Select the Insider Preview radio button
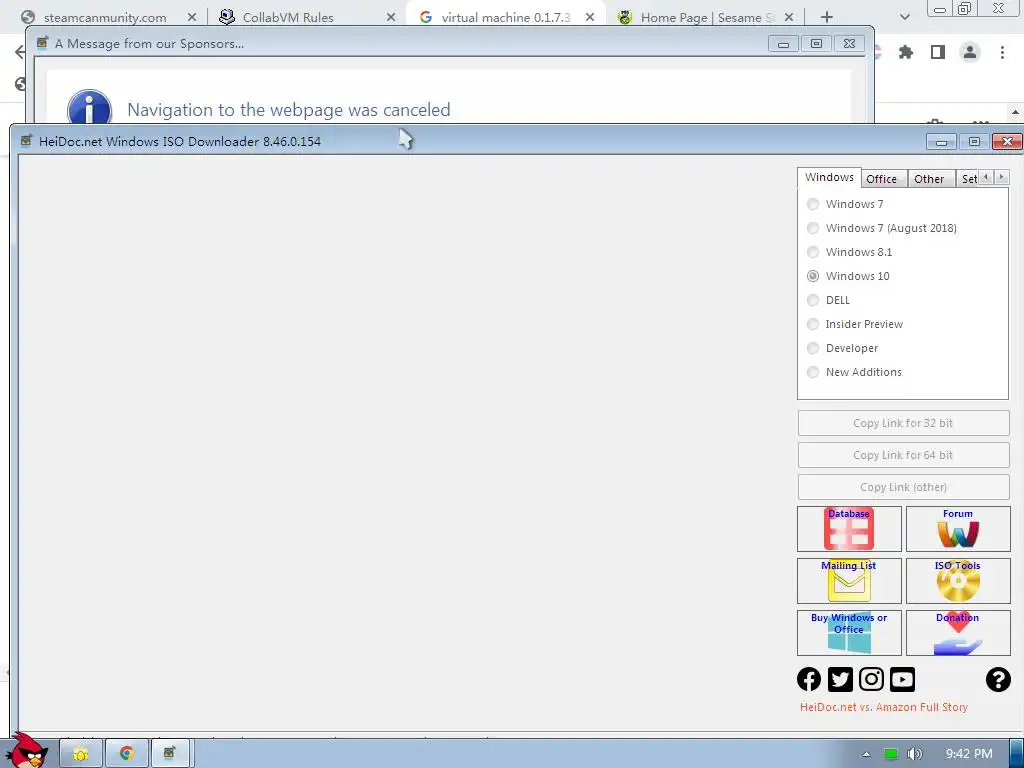 point(813,324)
